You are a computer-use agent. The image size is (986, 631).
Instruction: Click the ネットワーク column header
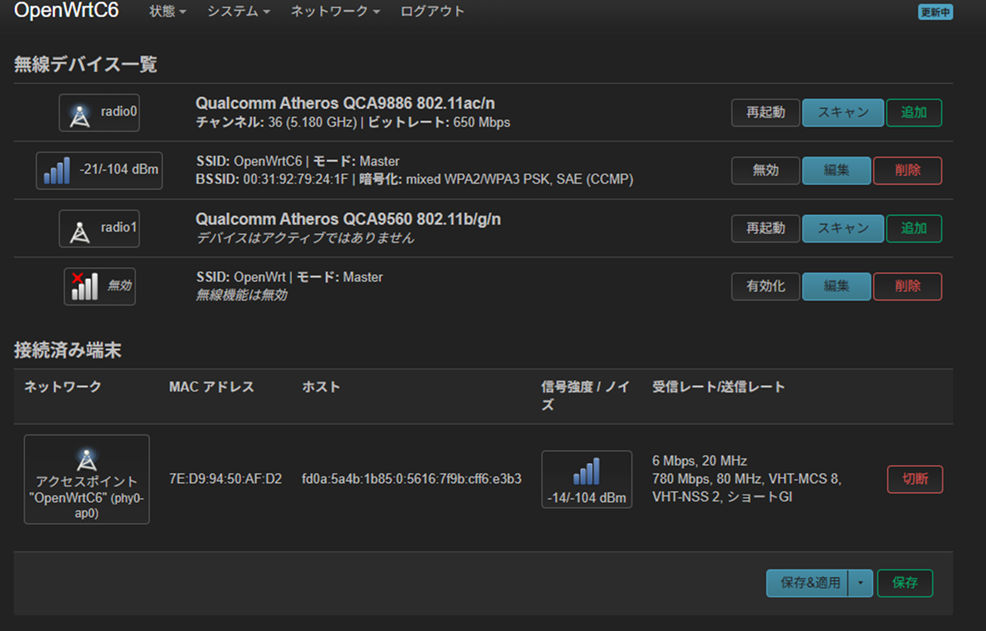point(63,387)
